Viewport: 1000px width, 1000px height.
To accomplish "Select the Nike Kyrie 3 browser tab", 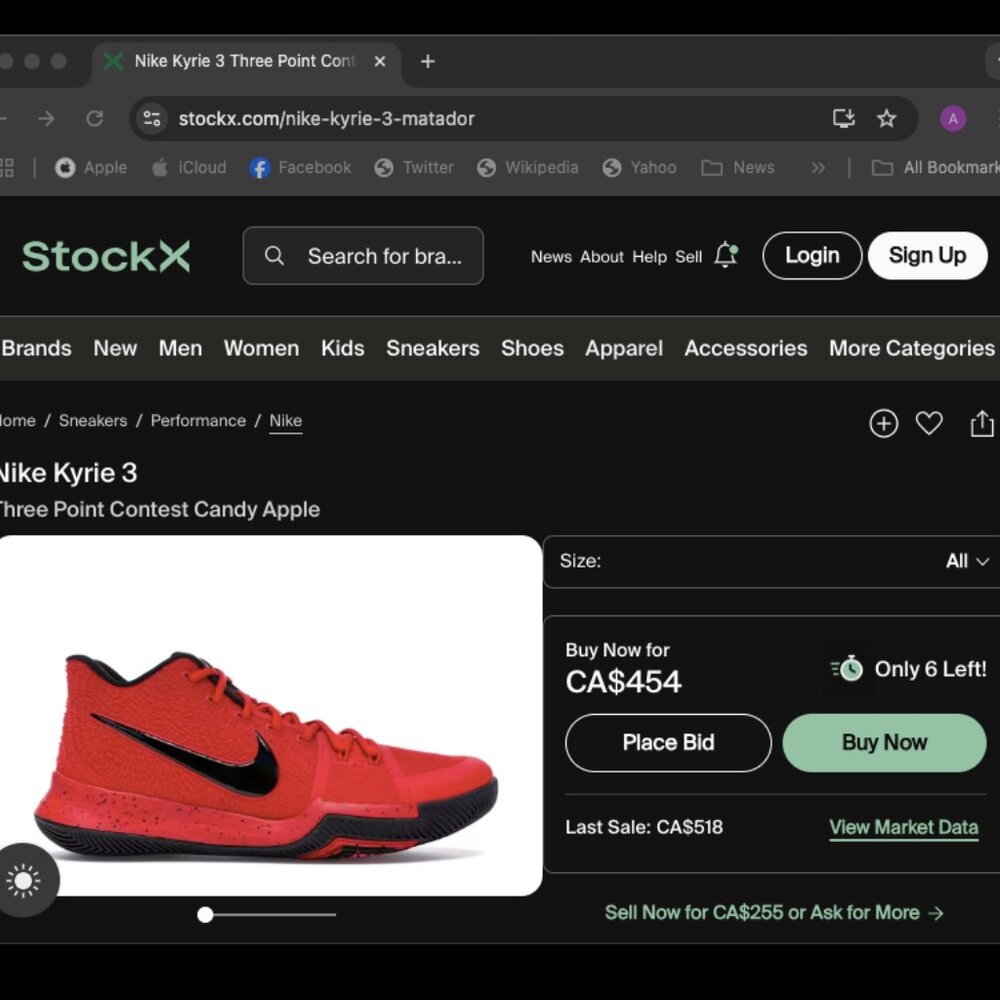I will pyautogui.click(x=246, y=61).
